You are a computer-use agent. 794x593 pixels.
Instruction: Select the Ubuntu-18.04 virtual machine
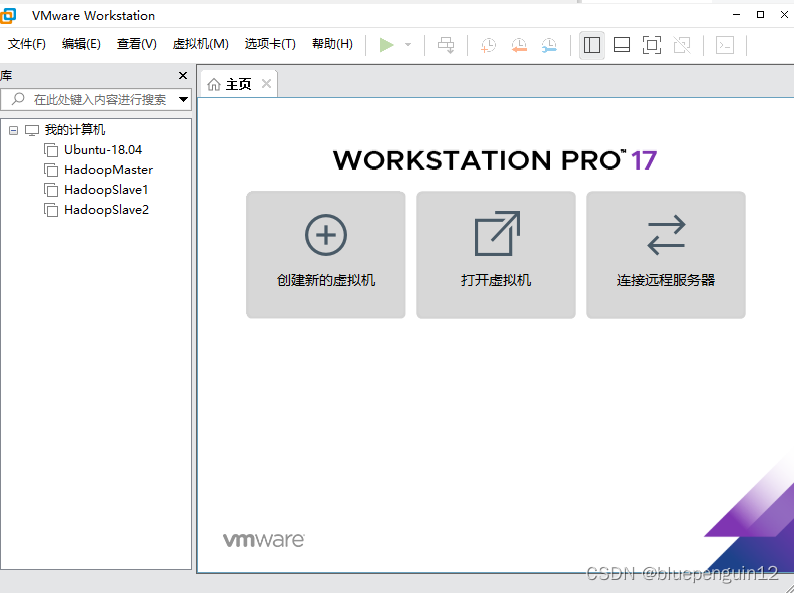[x=103, y=150]
